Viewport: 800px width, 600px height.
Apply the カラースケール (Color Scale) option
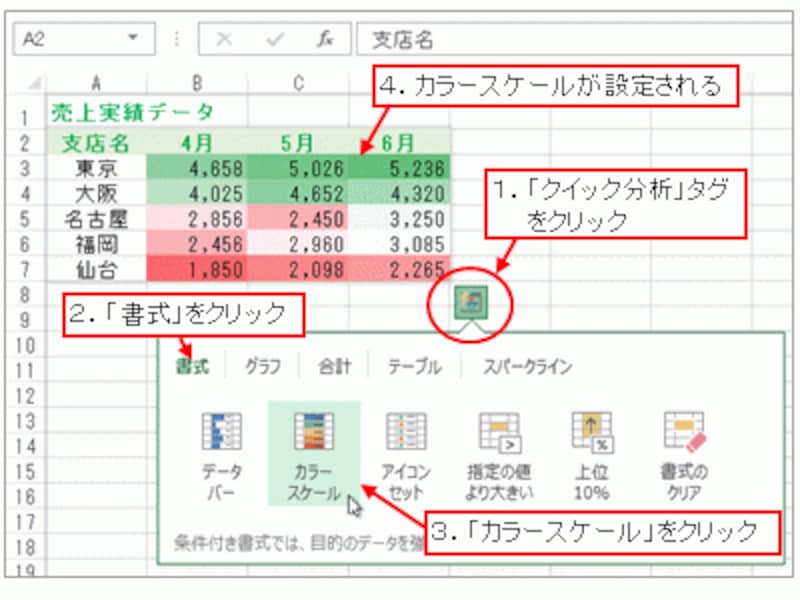pyautogui.click(x=314, y=454)
